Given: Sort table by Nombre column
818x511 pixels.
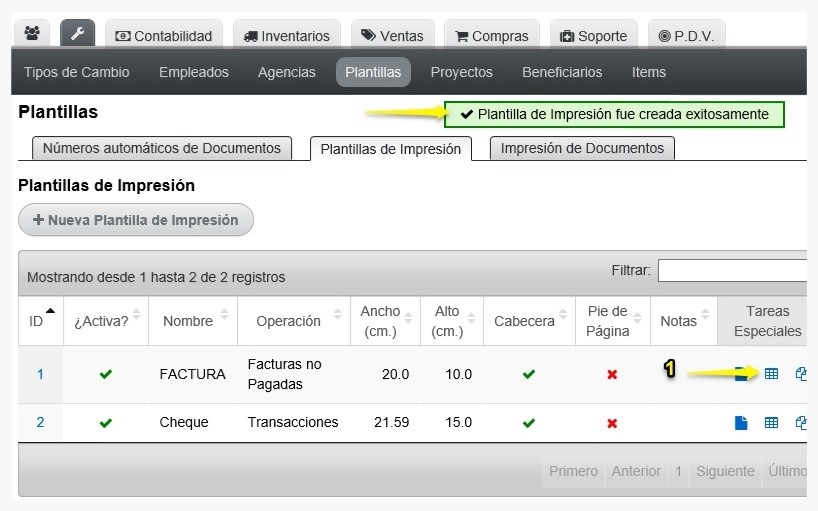Looking at the screenshot, I should (x=193, y=321).
